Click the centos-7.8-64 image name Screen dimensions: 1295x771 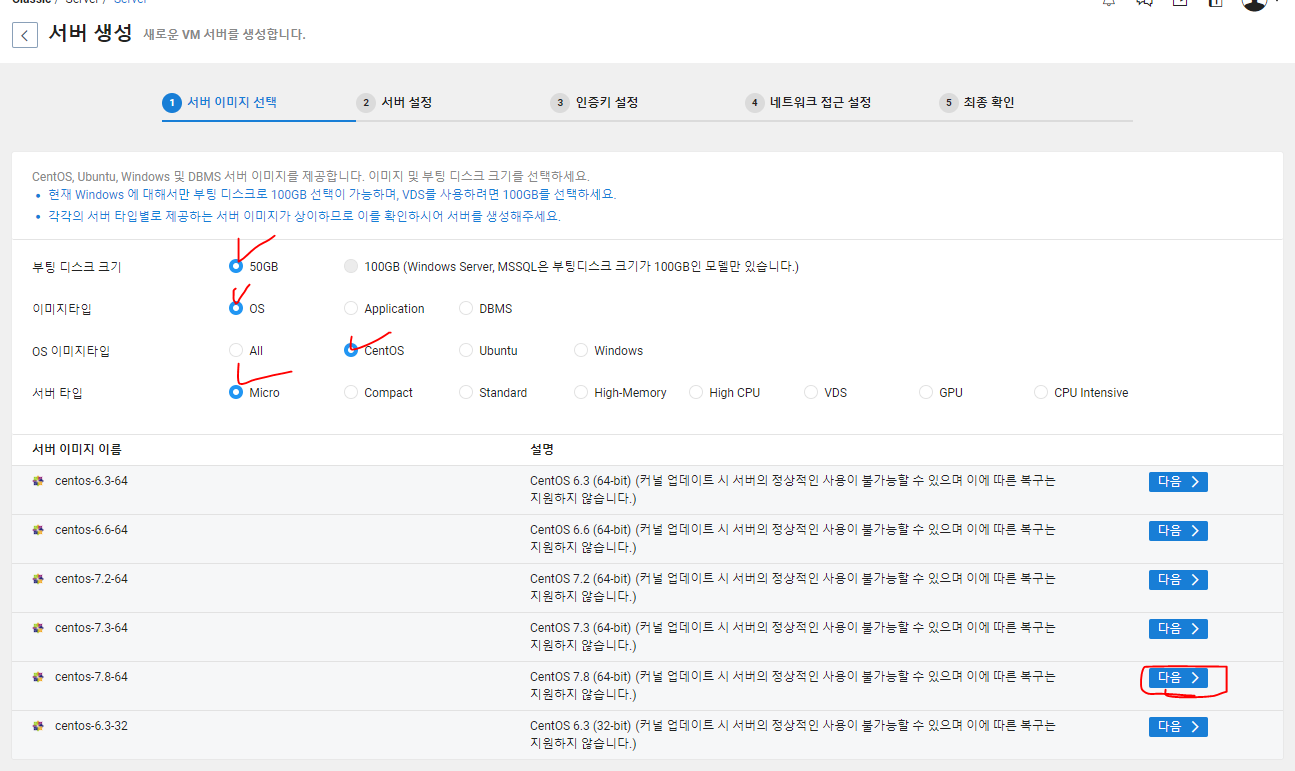pyautogui.click(x=91, y=677)
